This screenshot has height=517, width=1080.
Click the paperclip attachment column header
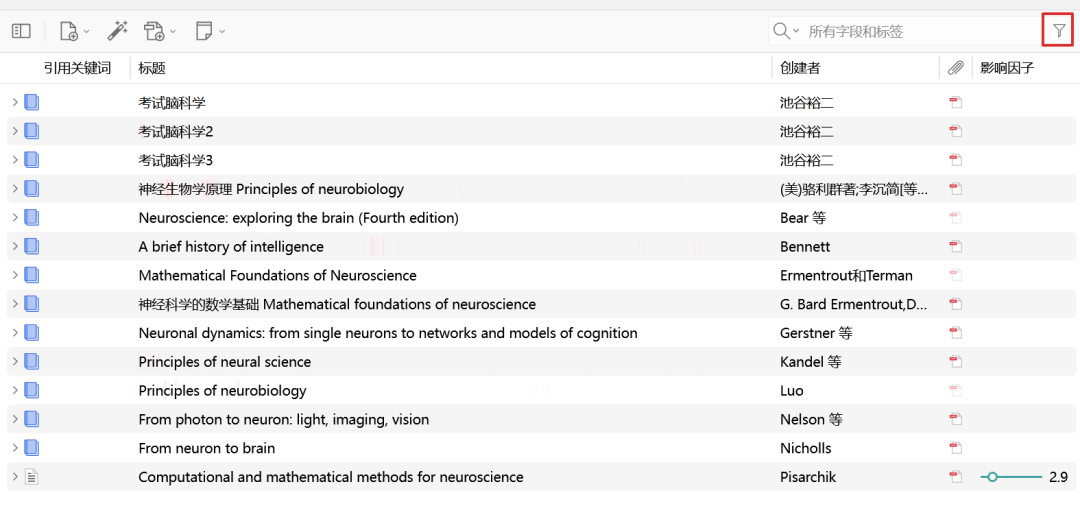pos(955,68)
